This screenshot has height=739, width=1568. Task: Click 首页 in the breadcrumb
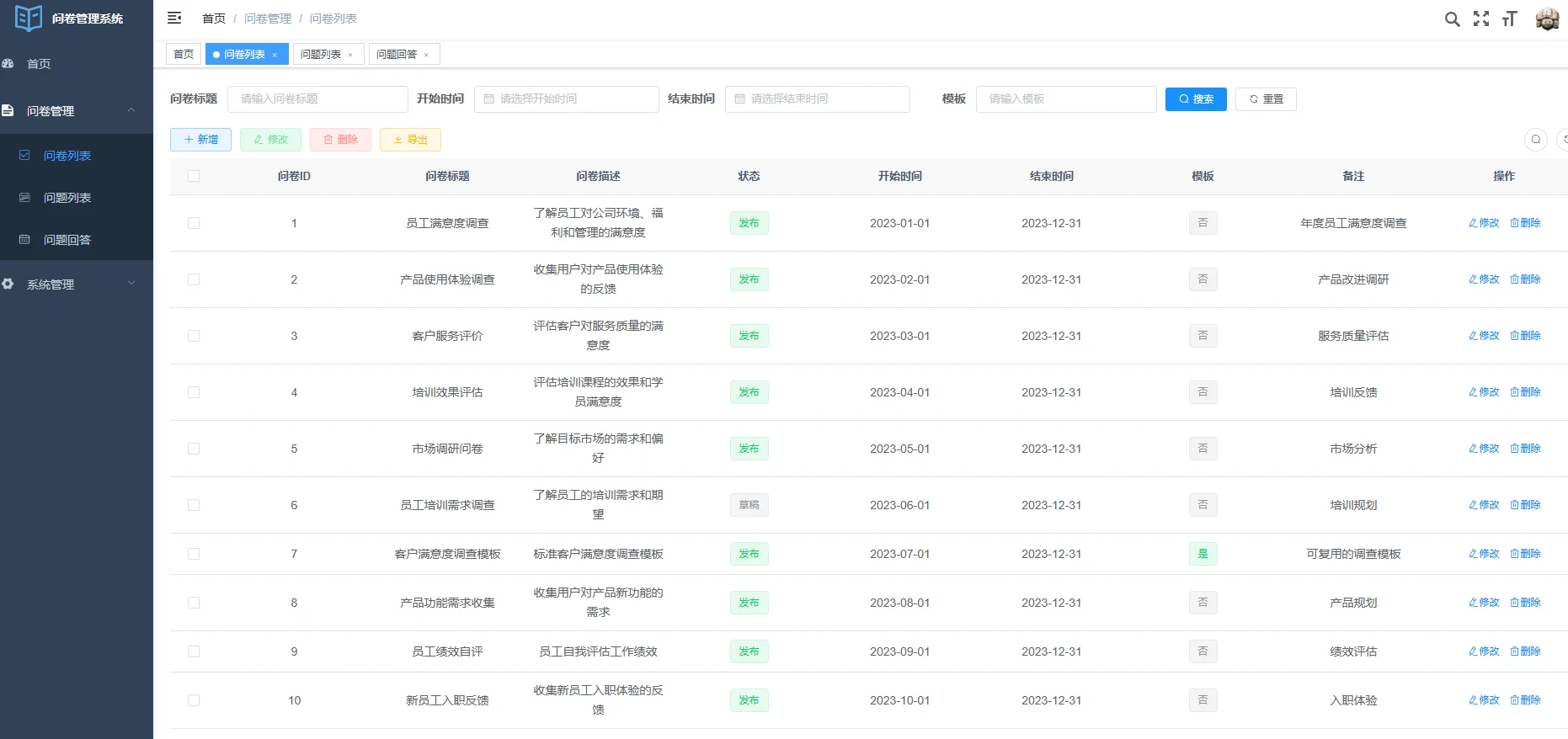tap(214, 19)
